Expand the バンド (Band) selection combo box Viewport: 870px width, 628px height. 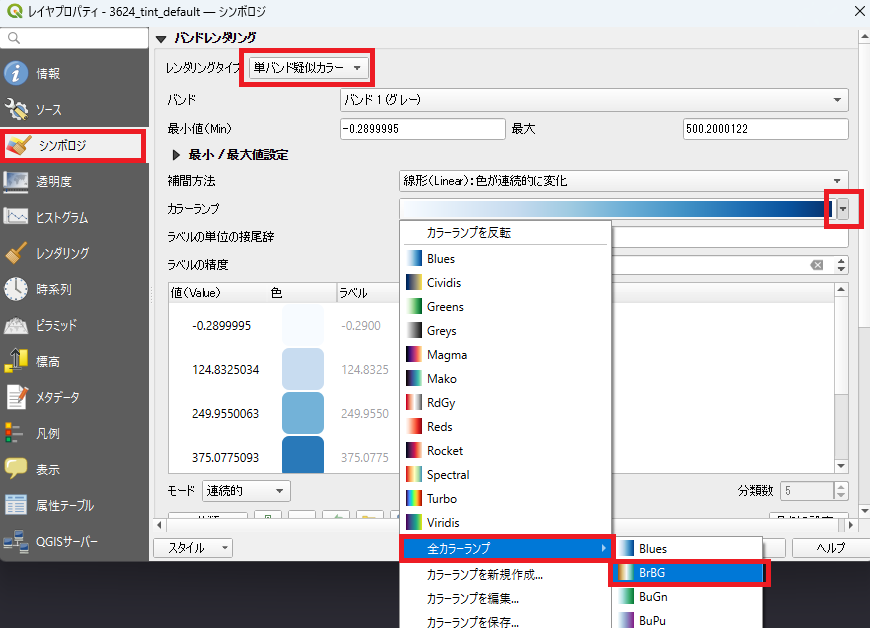tap(594, 100)
